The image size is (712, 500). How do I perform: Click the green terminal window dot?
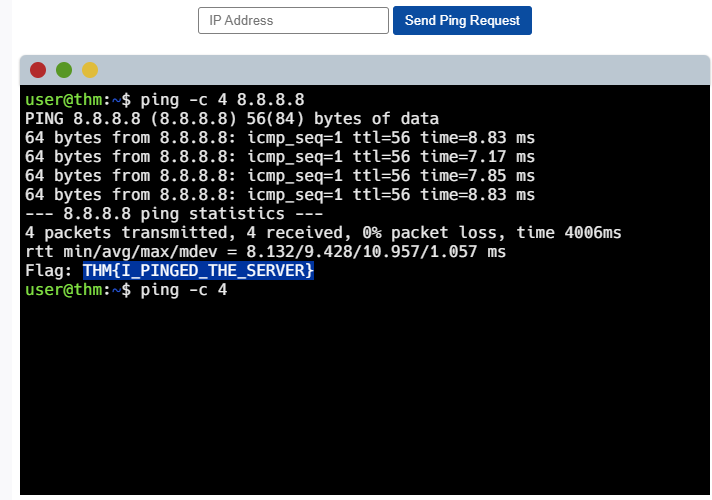click(64, 70)
